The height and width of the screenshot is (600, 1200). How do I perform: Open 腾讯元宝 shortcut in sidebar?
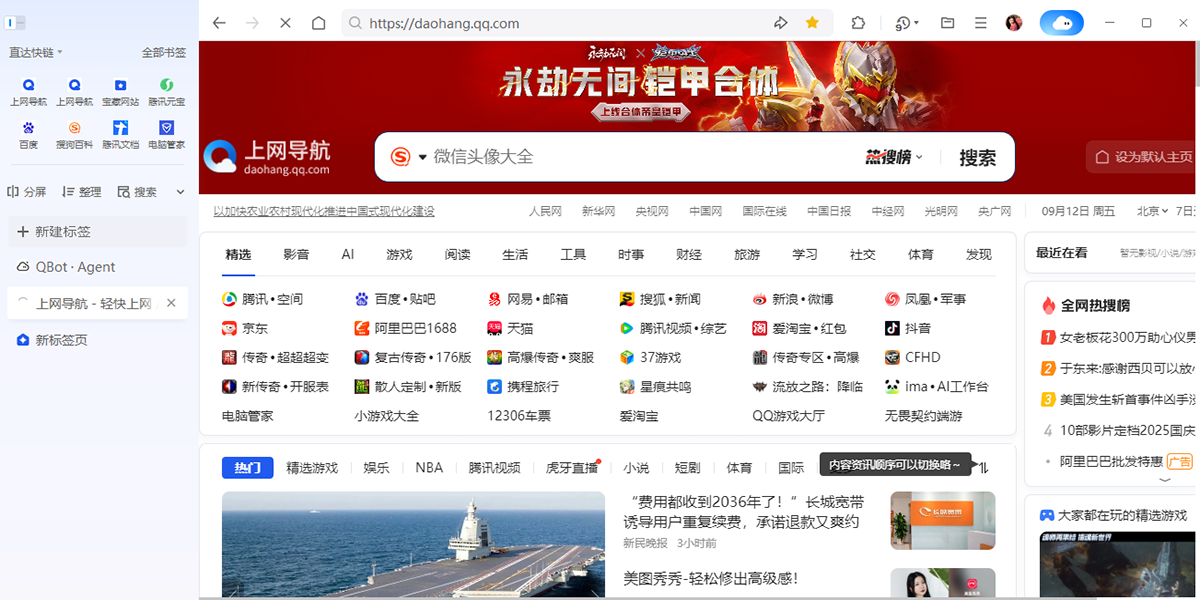166,92
